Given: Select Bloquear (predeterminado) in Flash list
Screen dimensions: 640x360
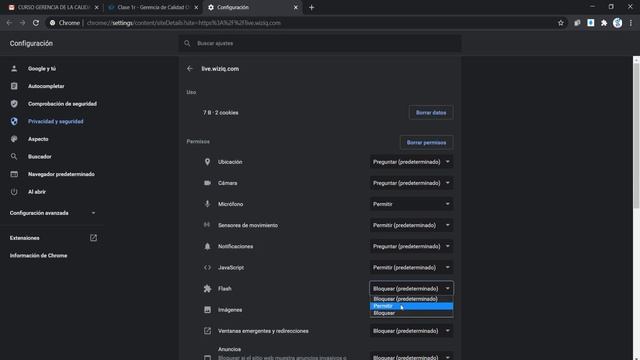Looking at the screenshot, I should point(411,299).
